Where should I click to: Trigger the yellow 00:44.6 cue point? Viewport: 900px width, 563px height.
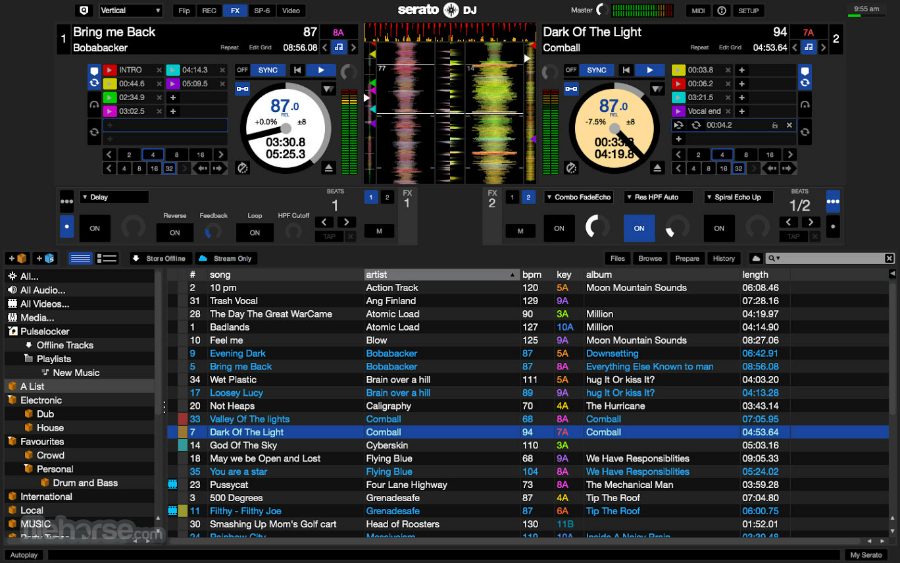[110, 84]
